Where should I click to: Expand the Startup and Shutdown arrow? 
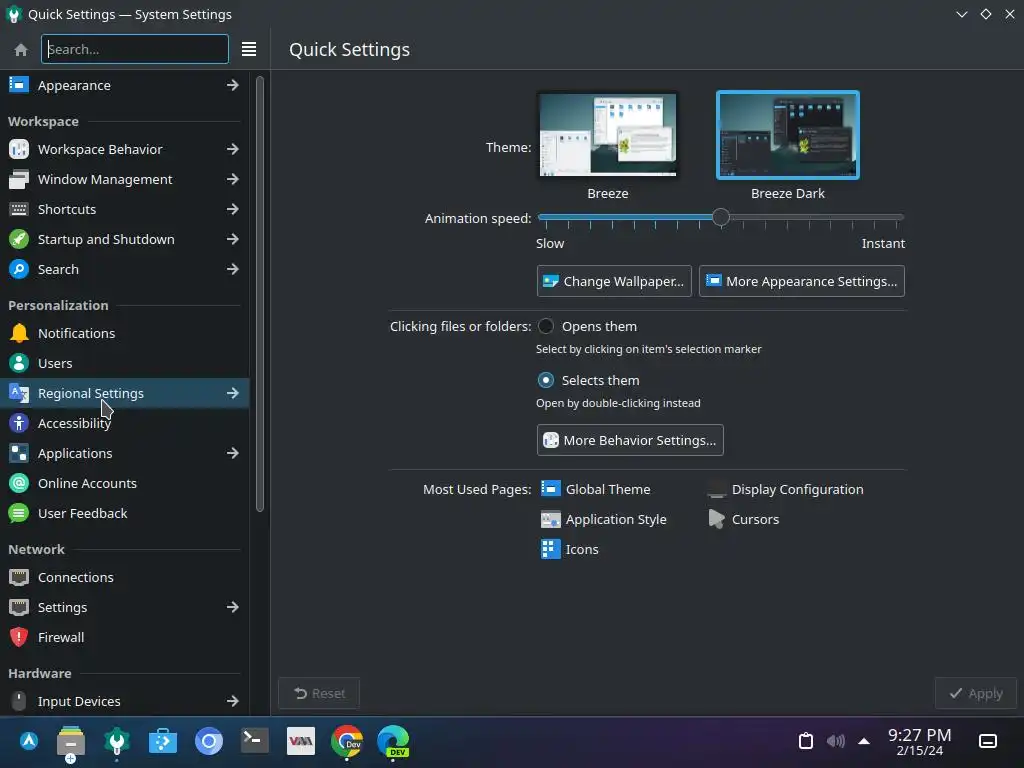(232, 239)
